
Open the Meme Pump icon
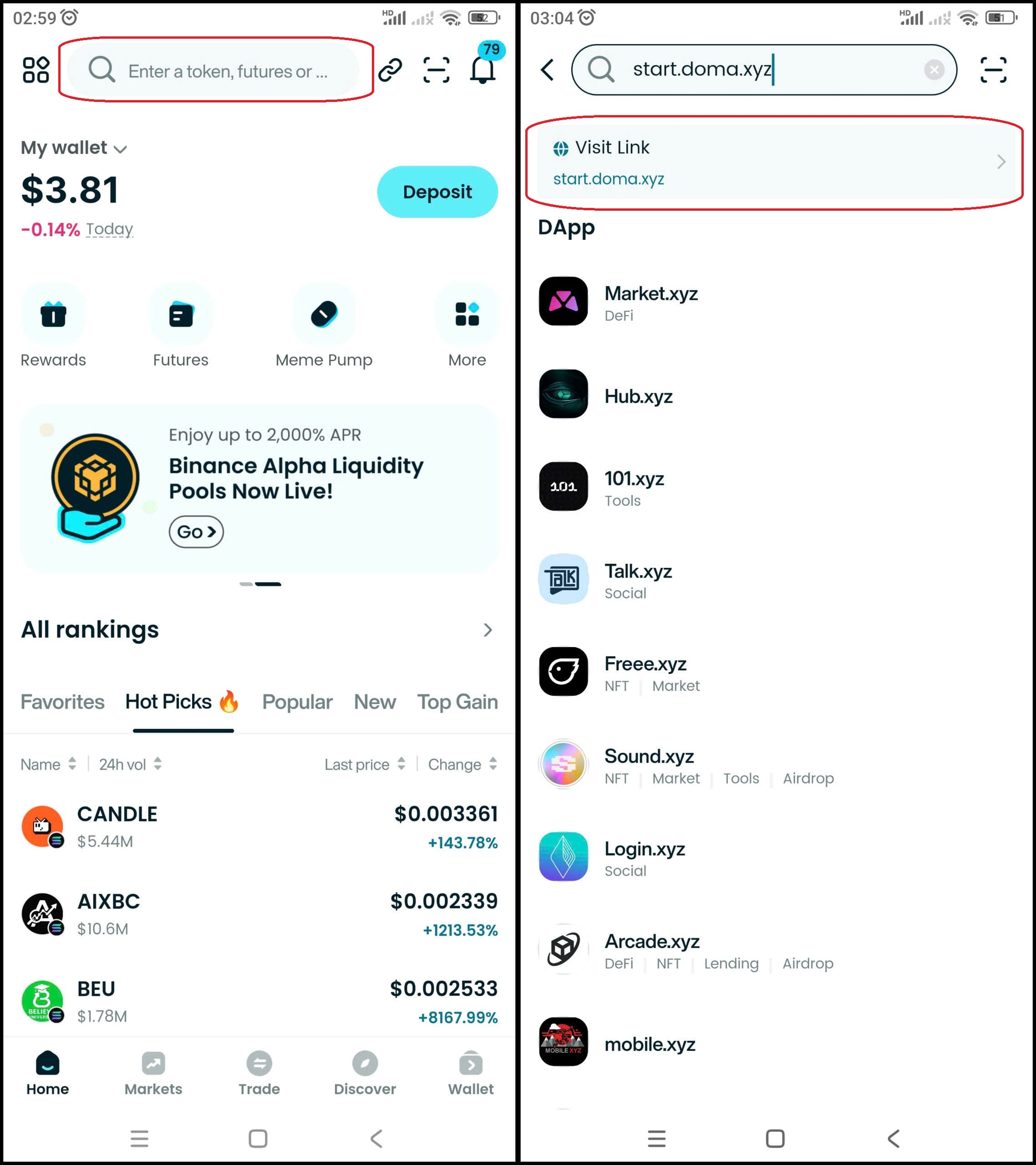(324, 314)
